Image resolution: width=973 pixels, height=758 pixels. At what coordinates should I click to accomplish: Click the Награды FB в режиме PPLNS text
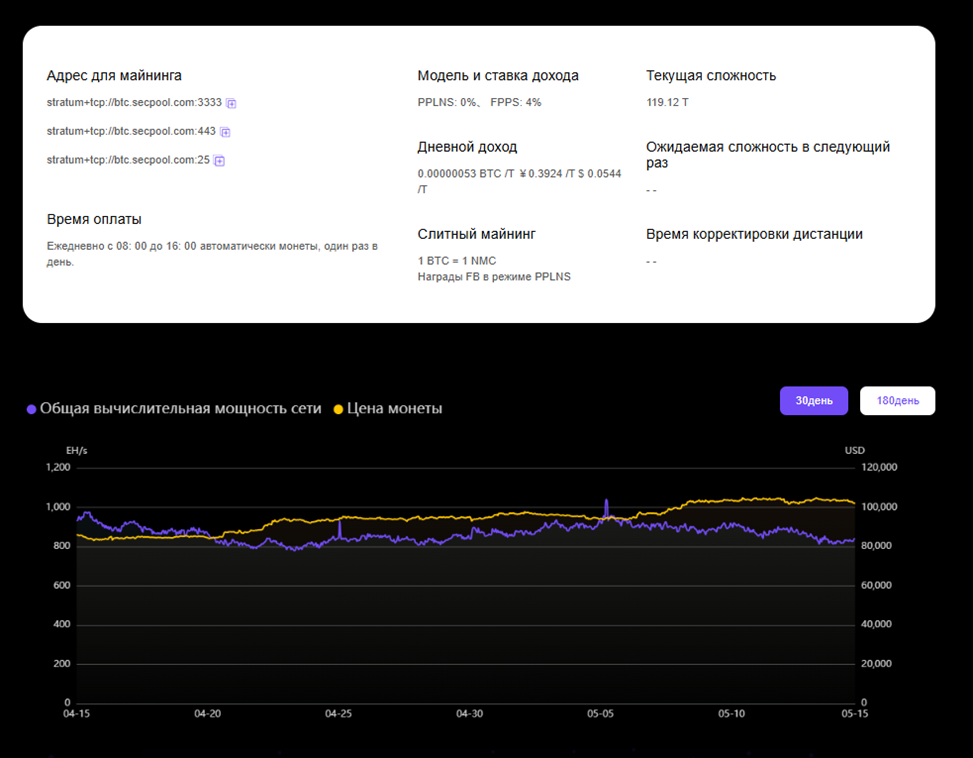(x=494, y=277)
